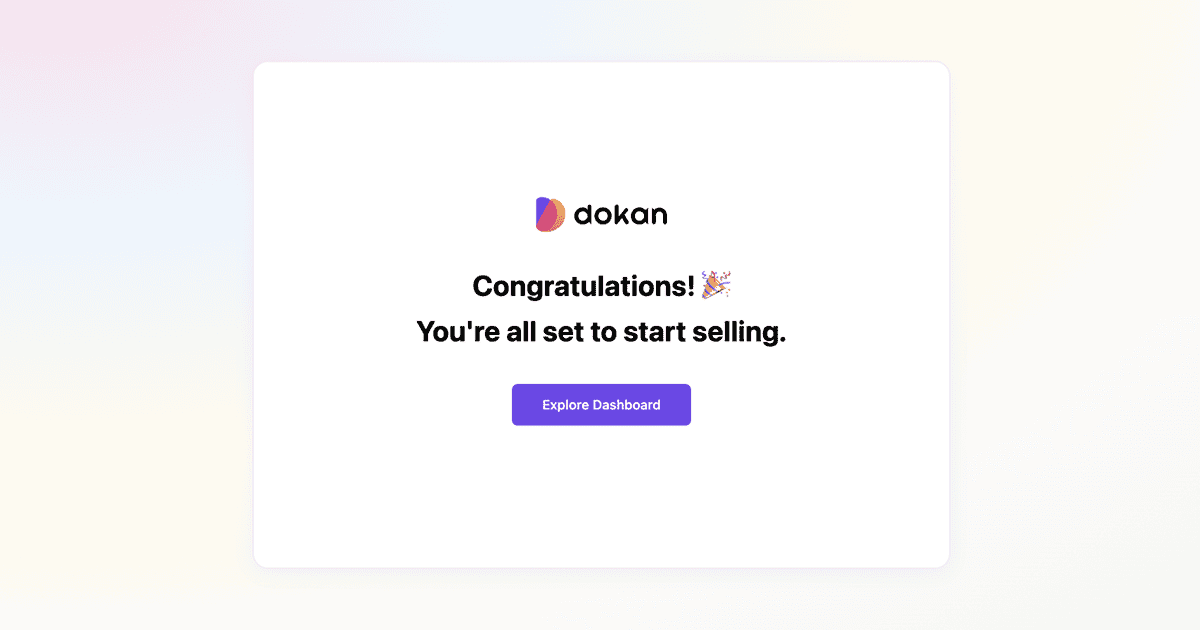Click the space above the Dokan logo
The image size is (1200, 630).
pos(600,130)
